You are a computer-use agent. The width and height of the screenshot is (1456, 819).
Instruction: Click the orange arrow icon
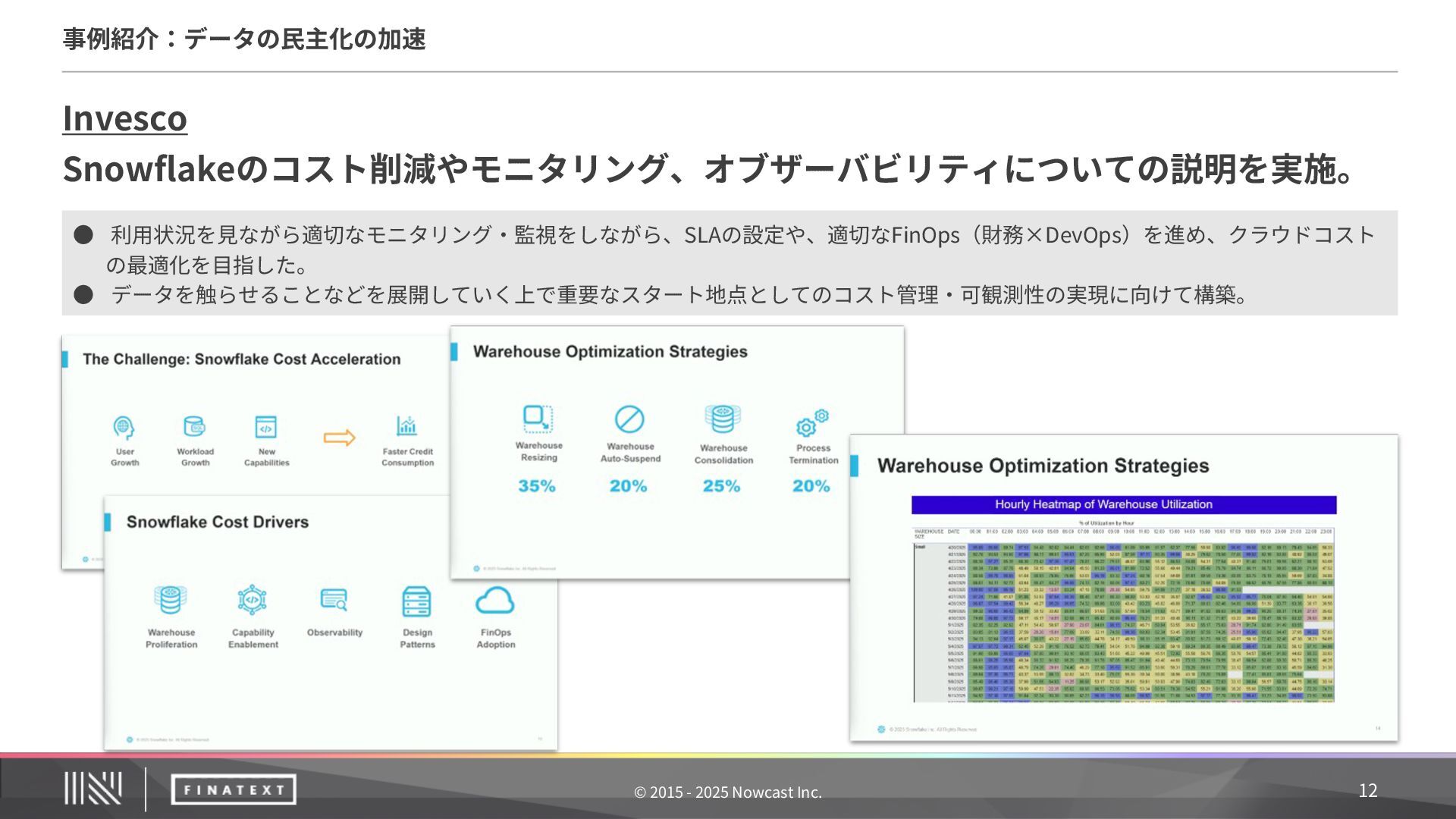pyautogui.click(x=339, y=438)
